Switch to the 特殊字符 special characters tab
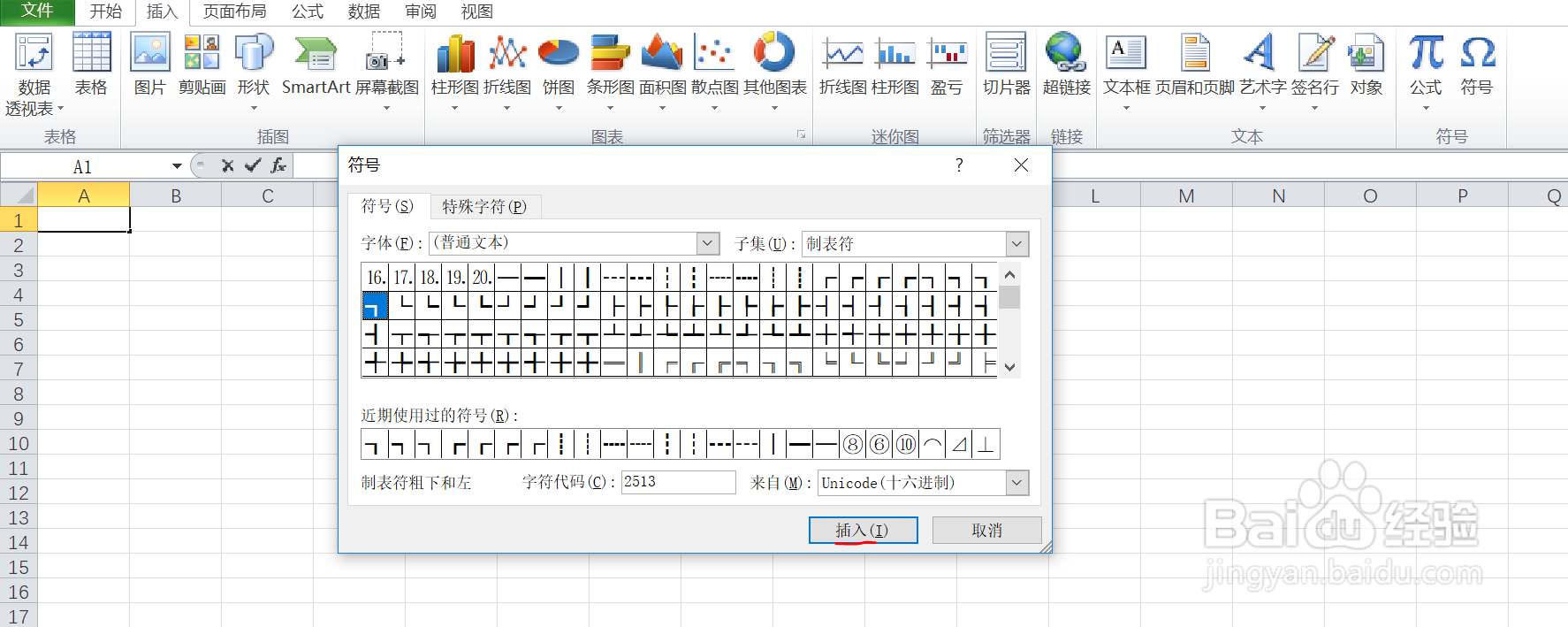 (484, 206)
